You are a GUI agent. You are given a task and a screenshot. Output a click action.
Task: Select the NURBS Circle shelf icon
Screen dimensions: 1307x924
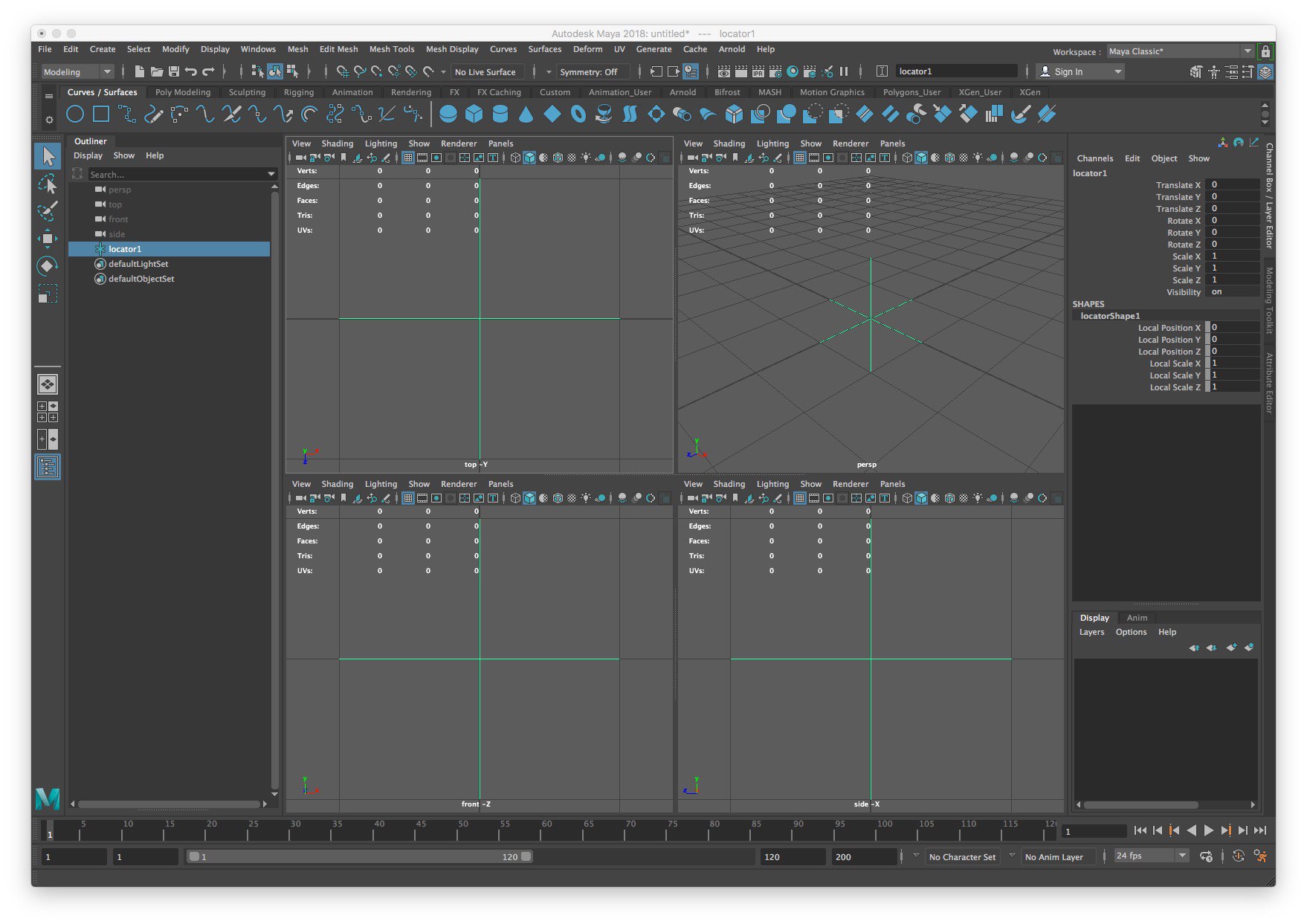point(75,114)
